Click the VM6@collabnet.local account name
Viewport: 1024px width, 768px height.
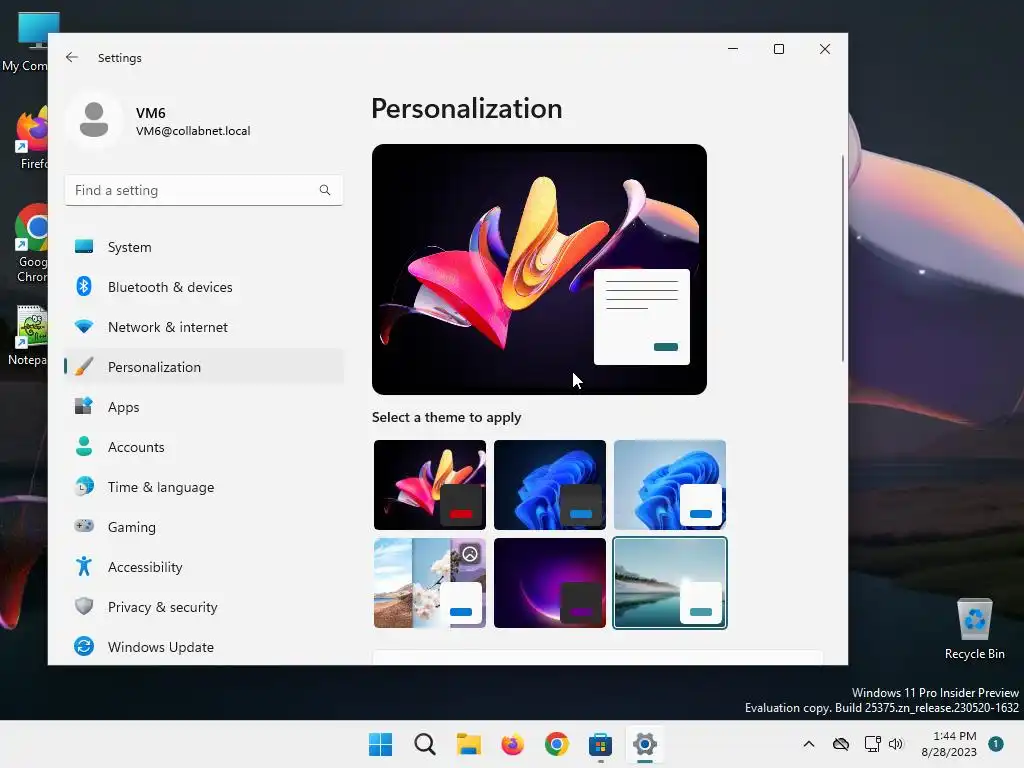point(193,131)
